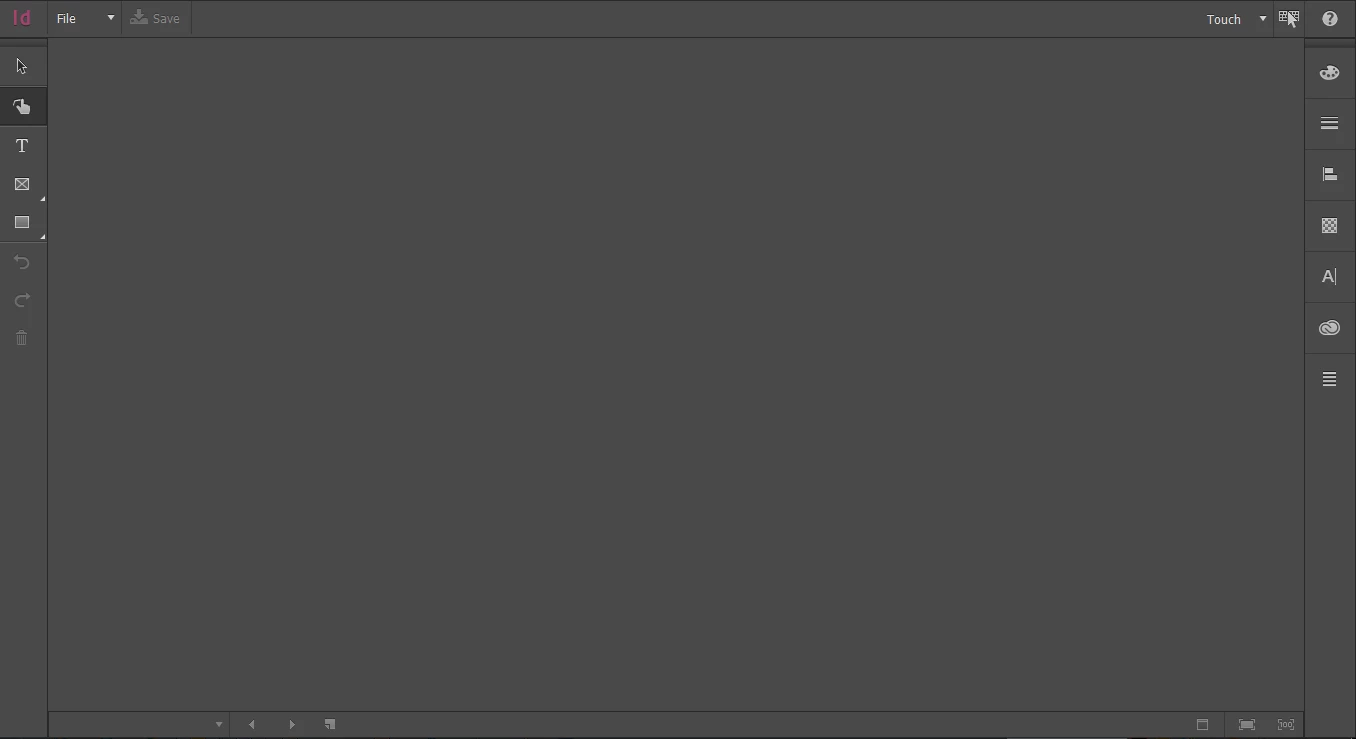
Task: Open the Help question mark icon
Action: (1330, 18)
